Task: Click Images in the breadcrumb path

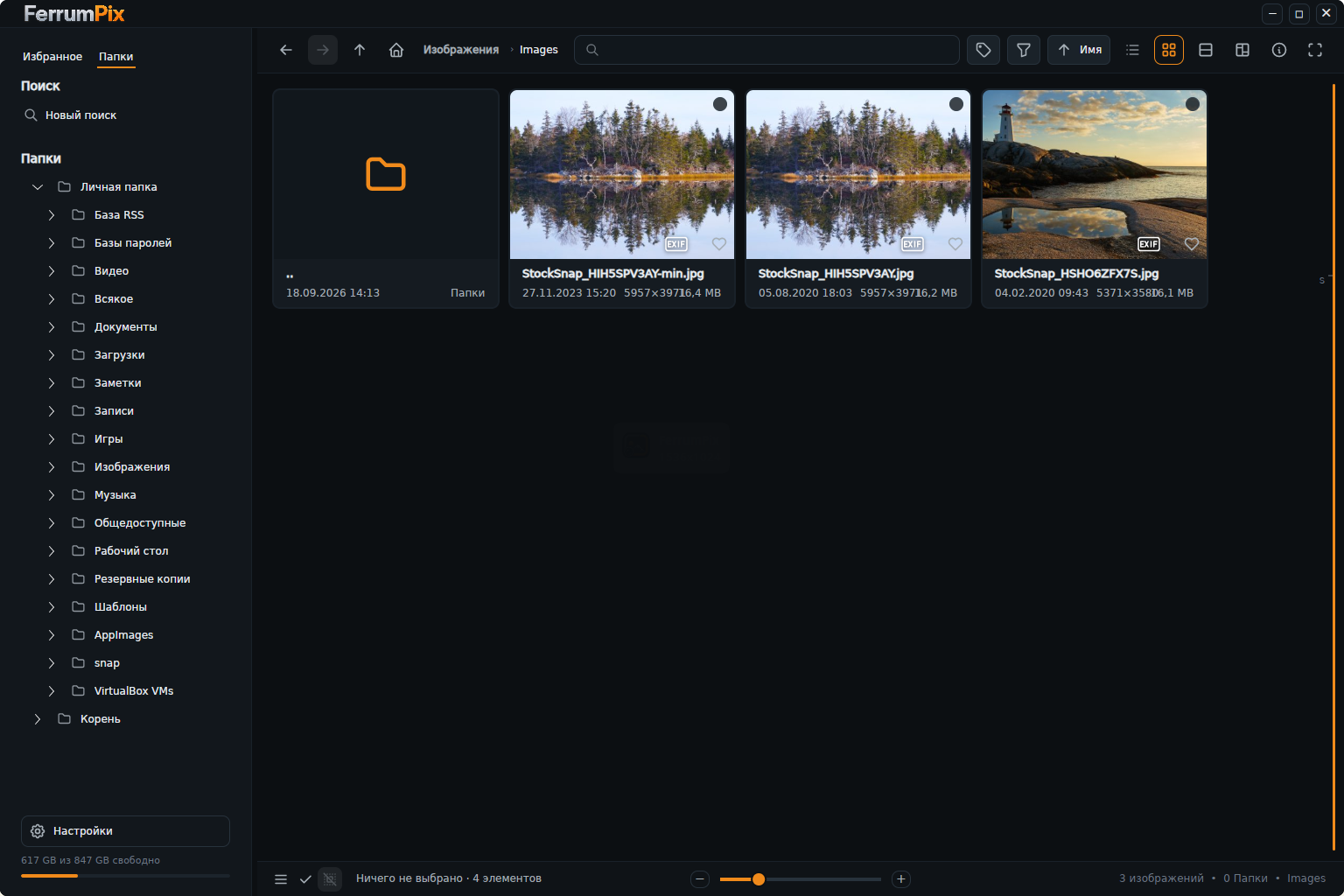Action: coord(539,50)
